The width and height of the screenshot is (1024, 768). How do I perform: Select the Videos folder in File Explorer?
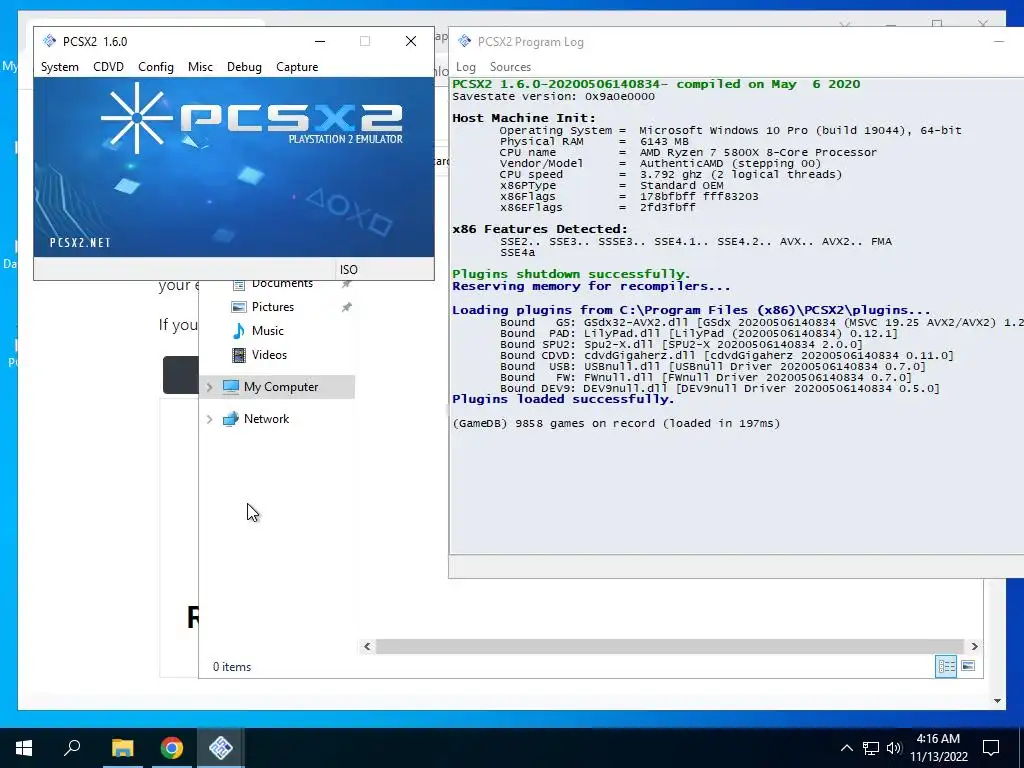coord(269,355)
